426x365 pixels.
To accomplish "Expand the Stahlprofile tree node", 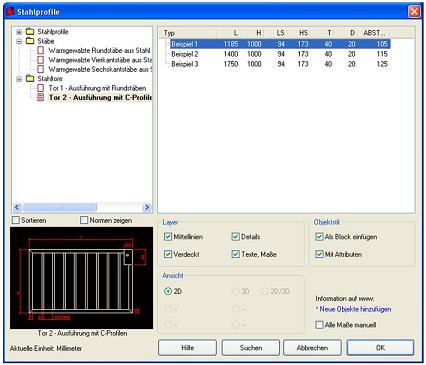I will (19, 32).
